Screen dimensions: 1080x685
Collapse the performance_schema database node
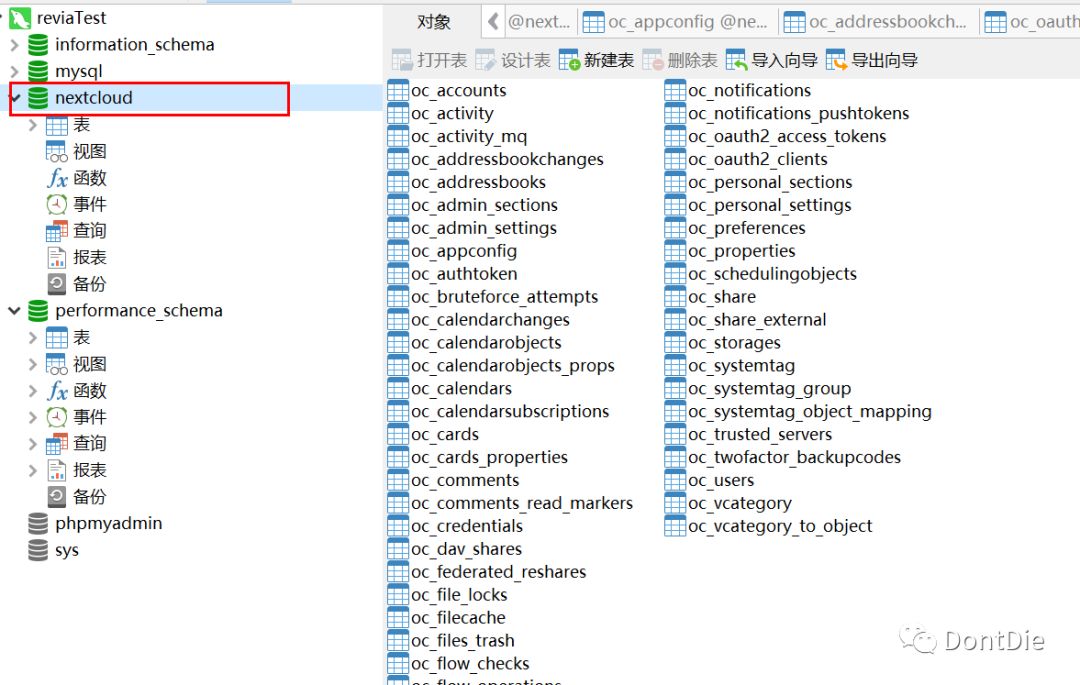tap(14, 310)
